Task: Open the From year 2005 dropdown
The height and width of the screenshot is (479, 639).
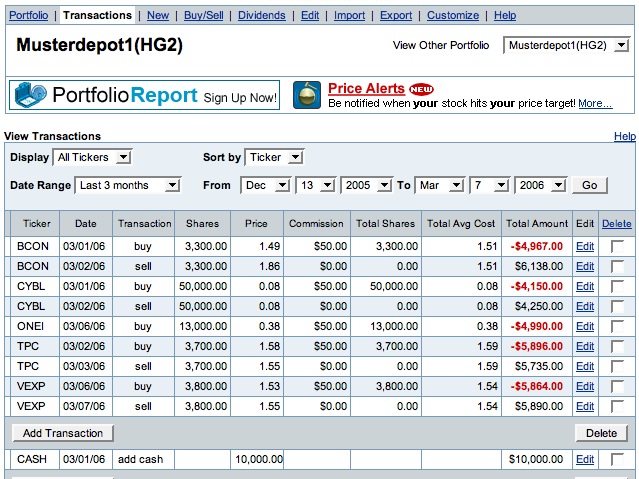Action: [366, 185]
